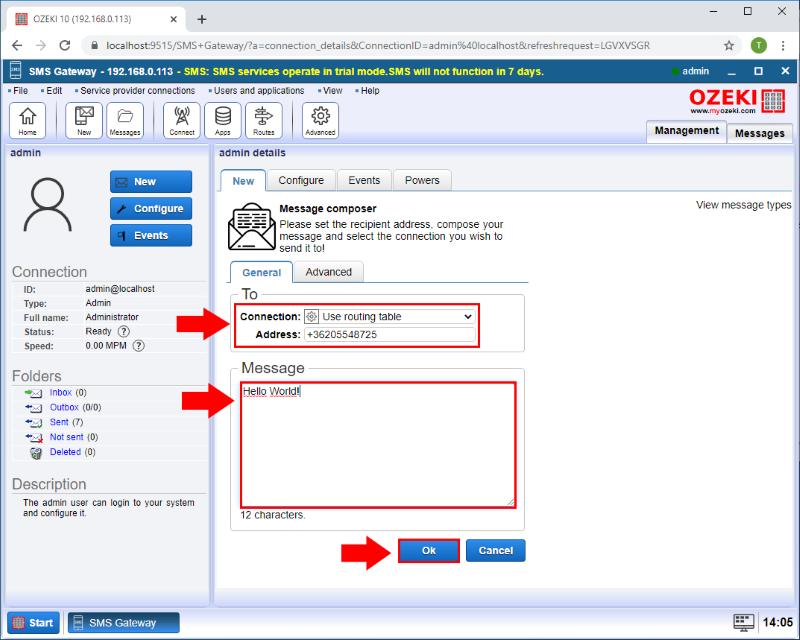Select the New tab in admin details
Viewport: 800px width, 640px height.
tap(243, 181)
